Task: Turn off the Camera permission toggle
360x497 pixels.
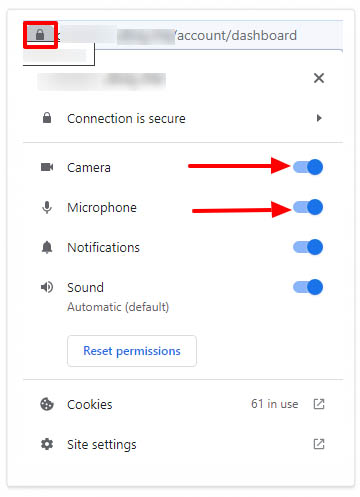Action: [x=308, y=167]
